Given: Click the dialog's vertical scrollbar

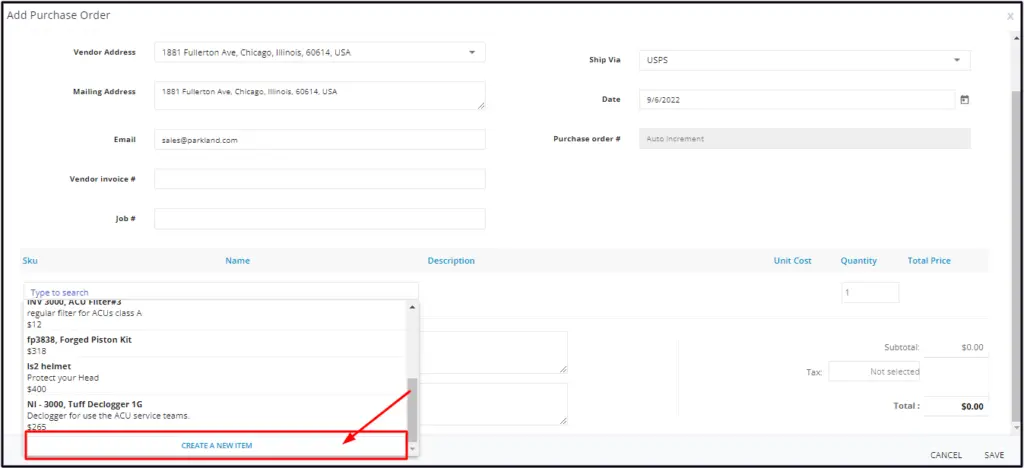Looking at the screenshot, I should 1015,256.
